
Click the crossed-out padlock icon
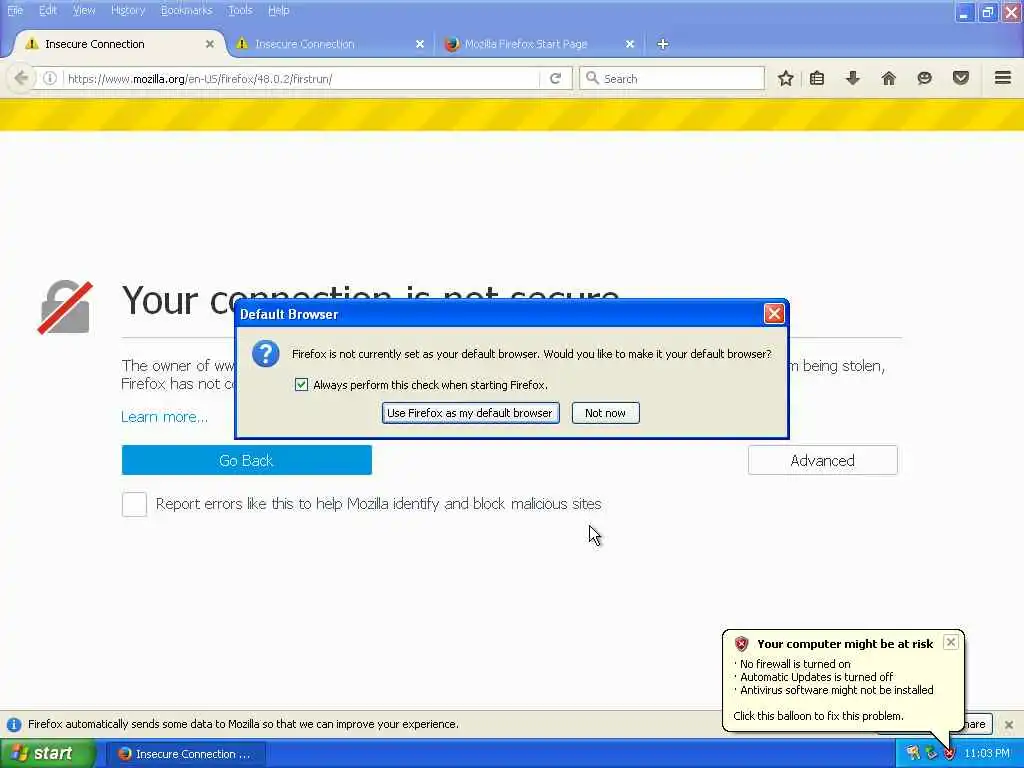click(65, 307)
